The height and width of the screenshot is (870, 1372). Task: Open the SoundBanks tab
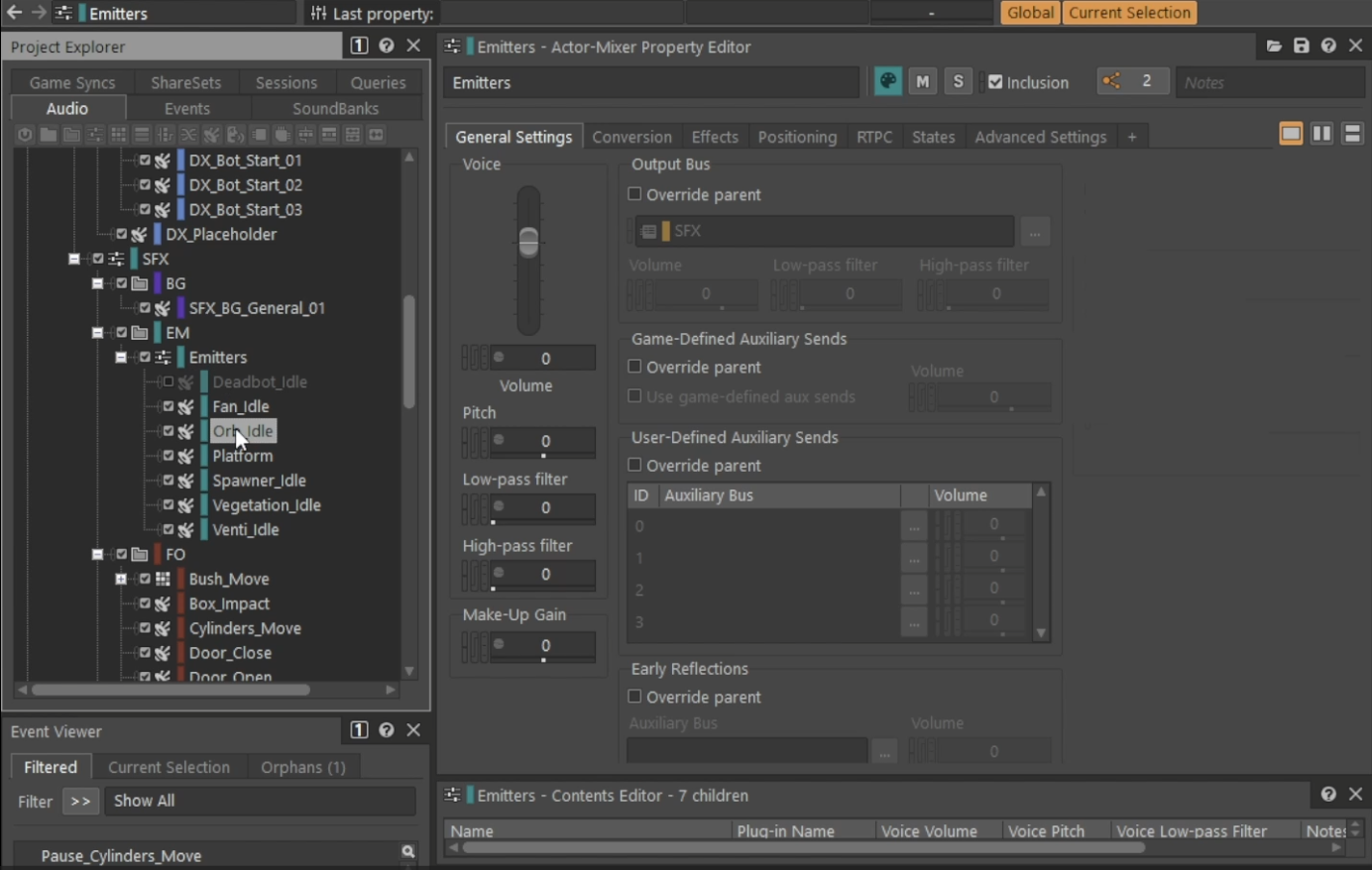tap(336, 108)
